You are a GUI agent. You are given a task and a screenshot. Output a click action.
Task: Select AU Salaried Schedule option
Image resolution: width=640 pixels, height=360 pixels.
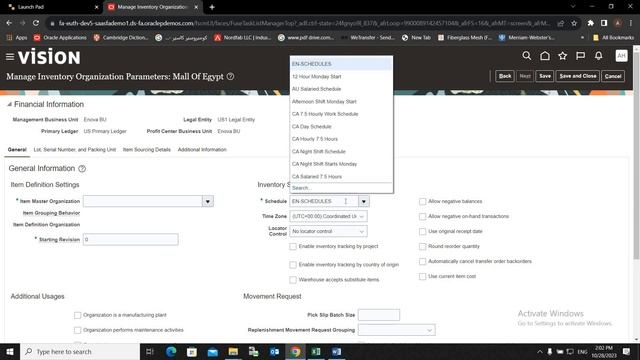[x=341, y=89]
